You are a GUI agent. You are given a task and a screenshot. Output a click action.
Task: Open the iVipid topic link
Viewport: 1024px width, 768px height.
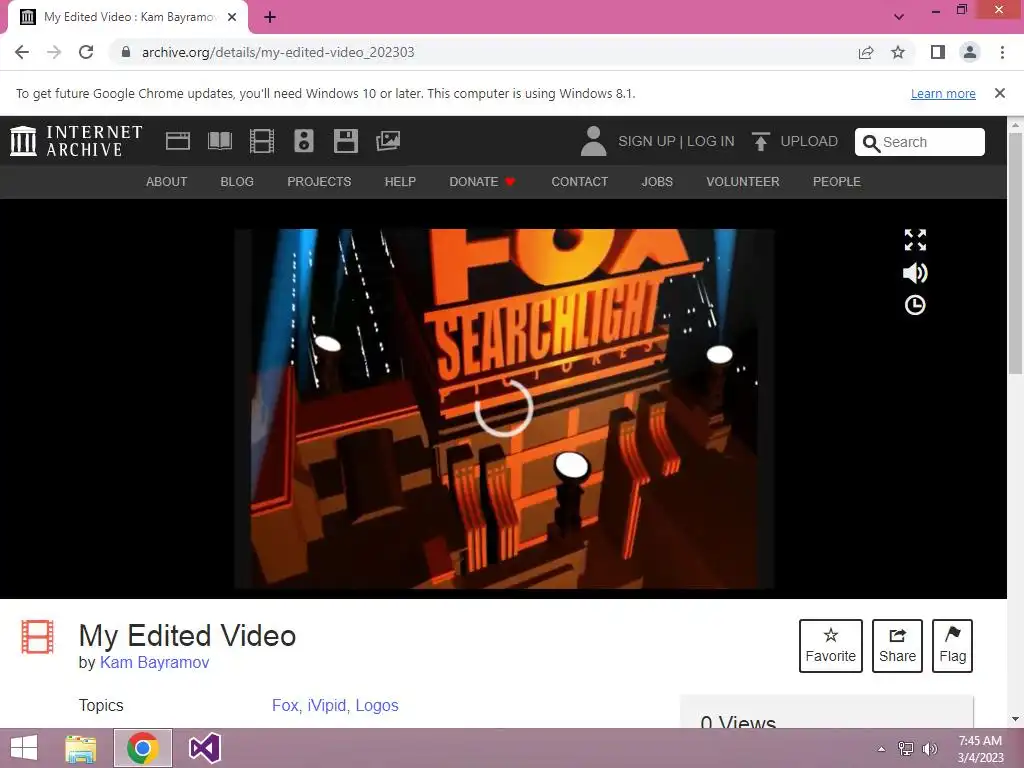click(x=328, y=705)
